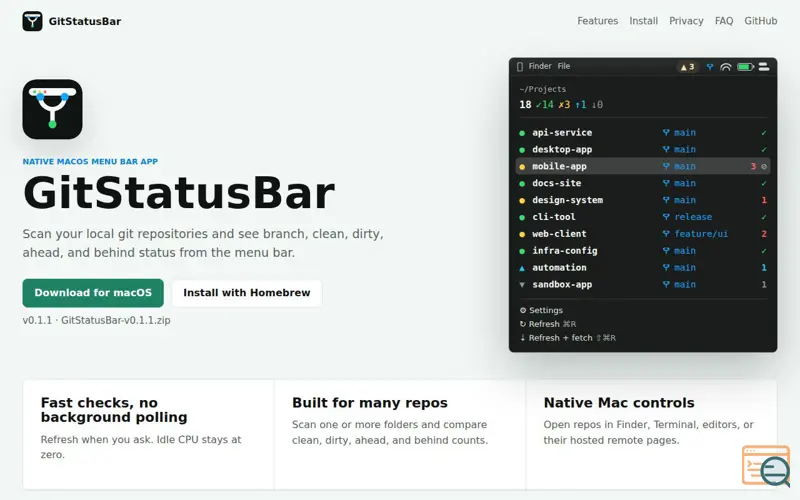Viewport: 800px width, 500px height.
Task: Click the blue 1 count on automation row
Action: 764,267
